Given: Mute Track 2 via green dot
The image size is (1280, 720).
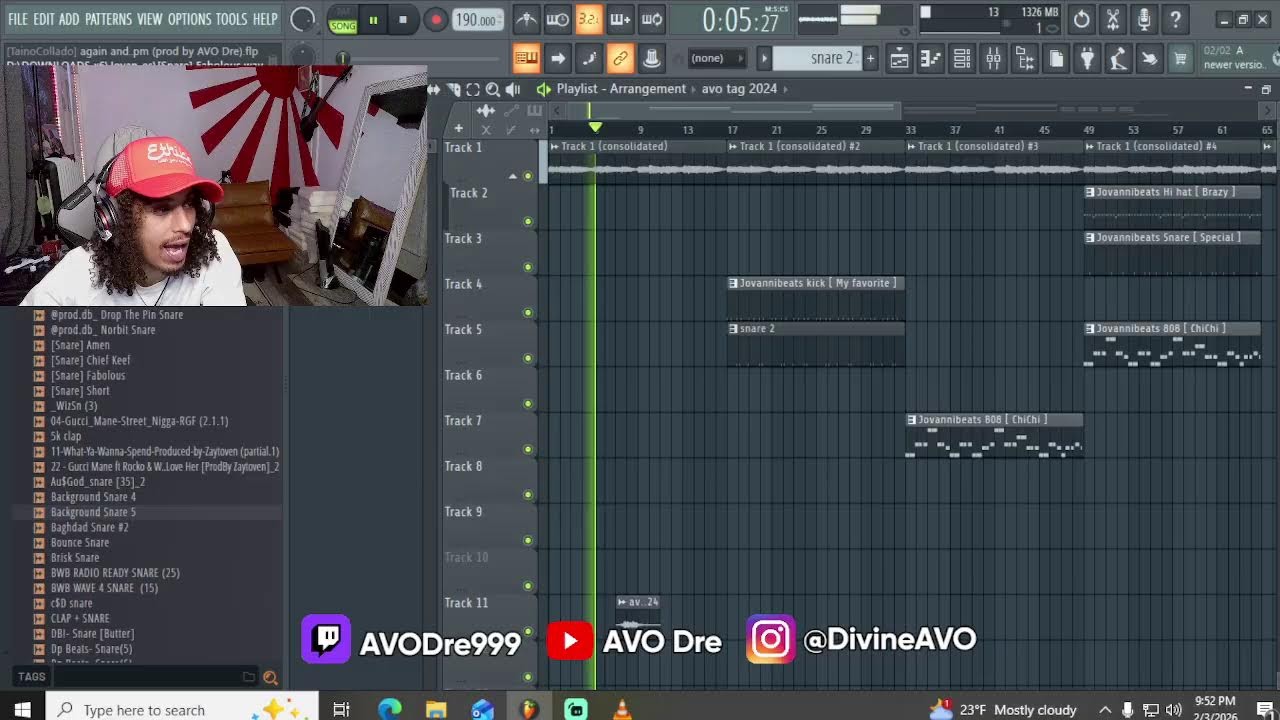Looking at the screenshot, I should [528, 222].
